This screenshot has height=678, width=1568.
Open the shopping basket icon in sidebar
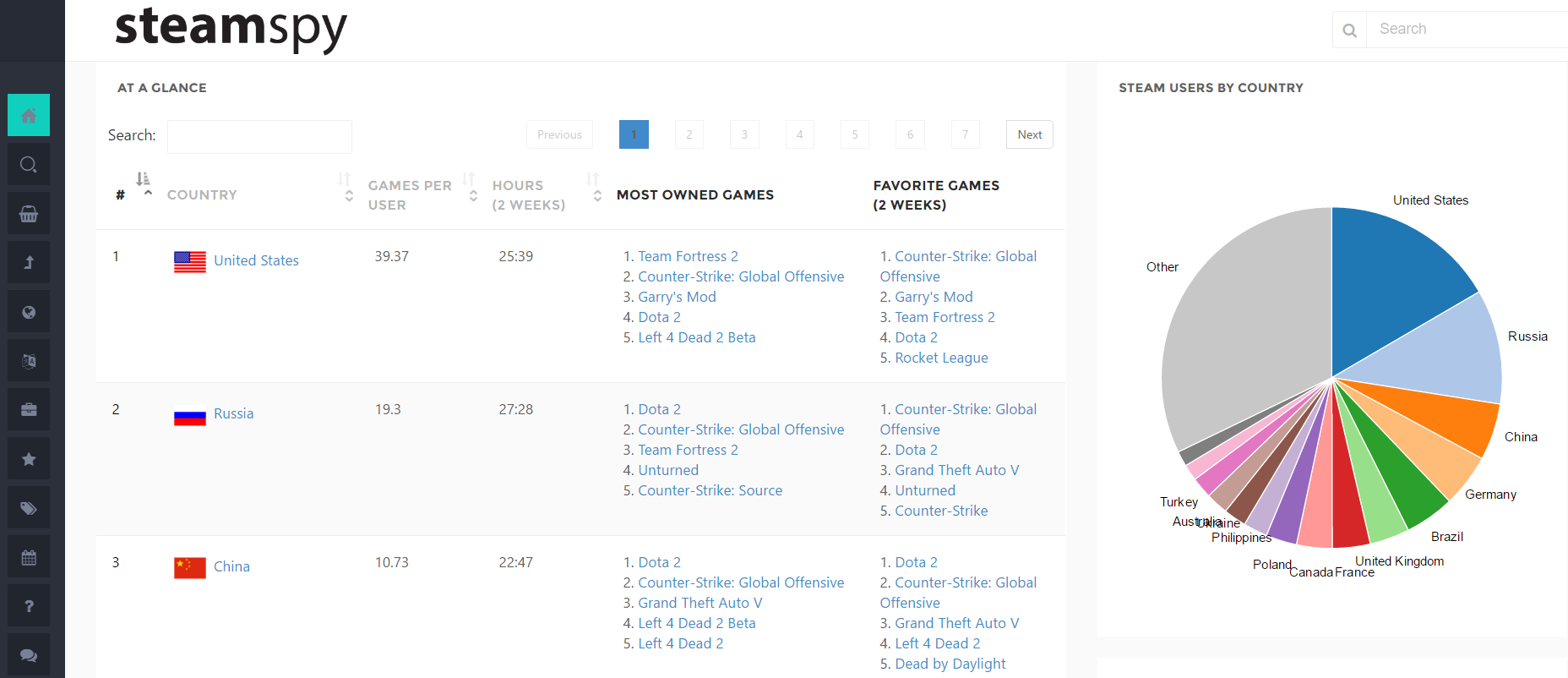tap(29, 213)
